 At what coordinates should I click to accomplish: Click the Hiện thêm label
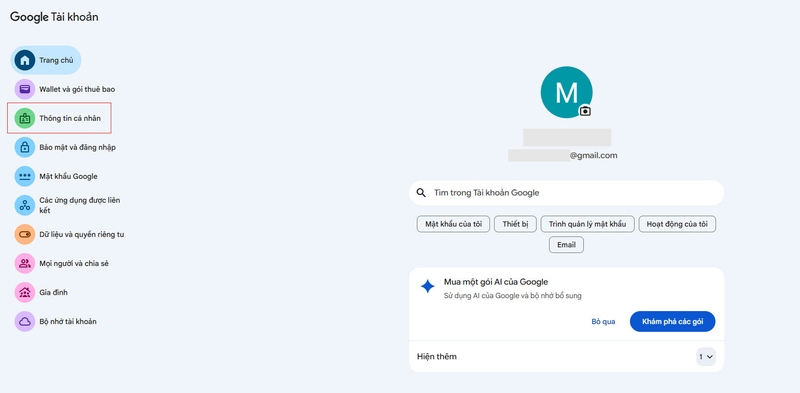click(437, 357)
